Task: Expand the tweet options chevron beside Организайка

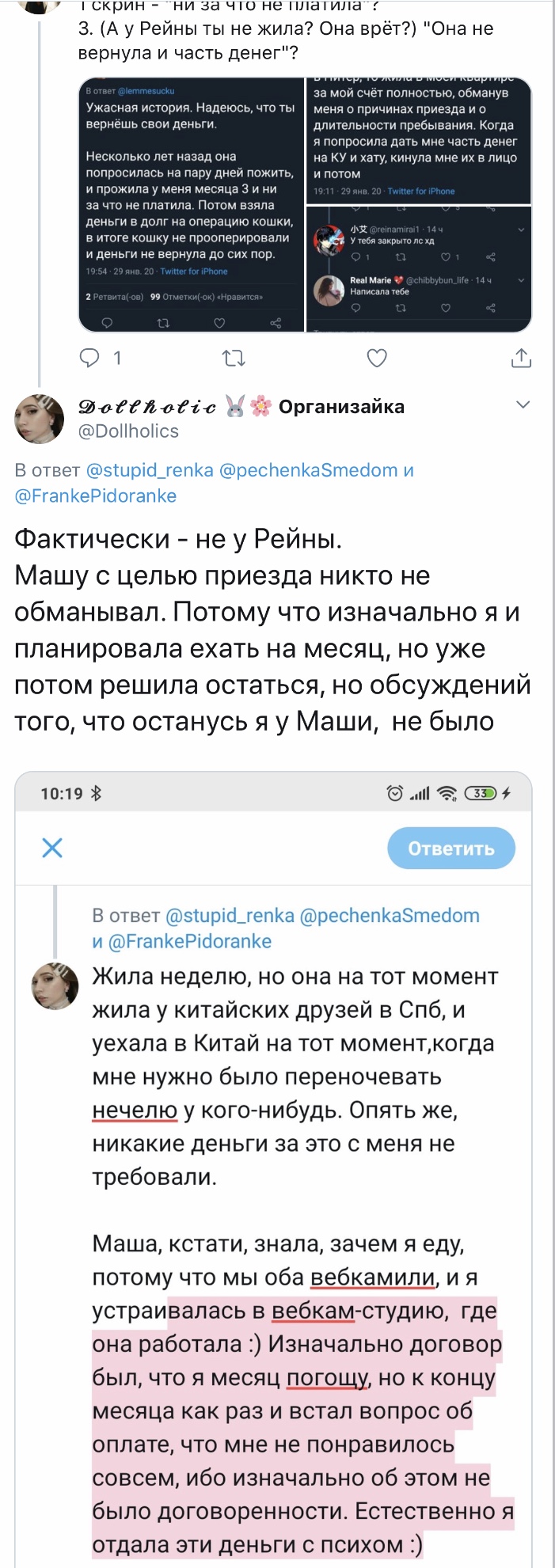Action: pyautogui.click(x=523, y=405)
